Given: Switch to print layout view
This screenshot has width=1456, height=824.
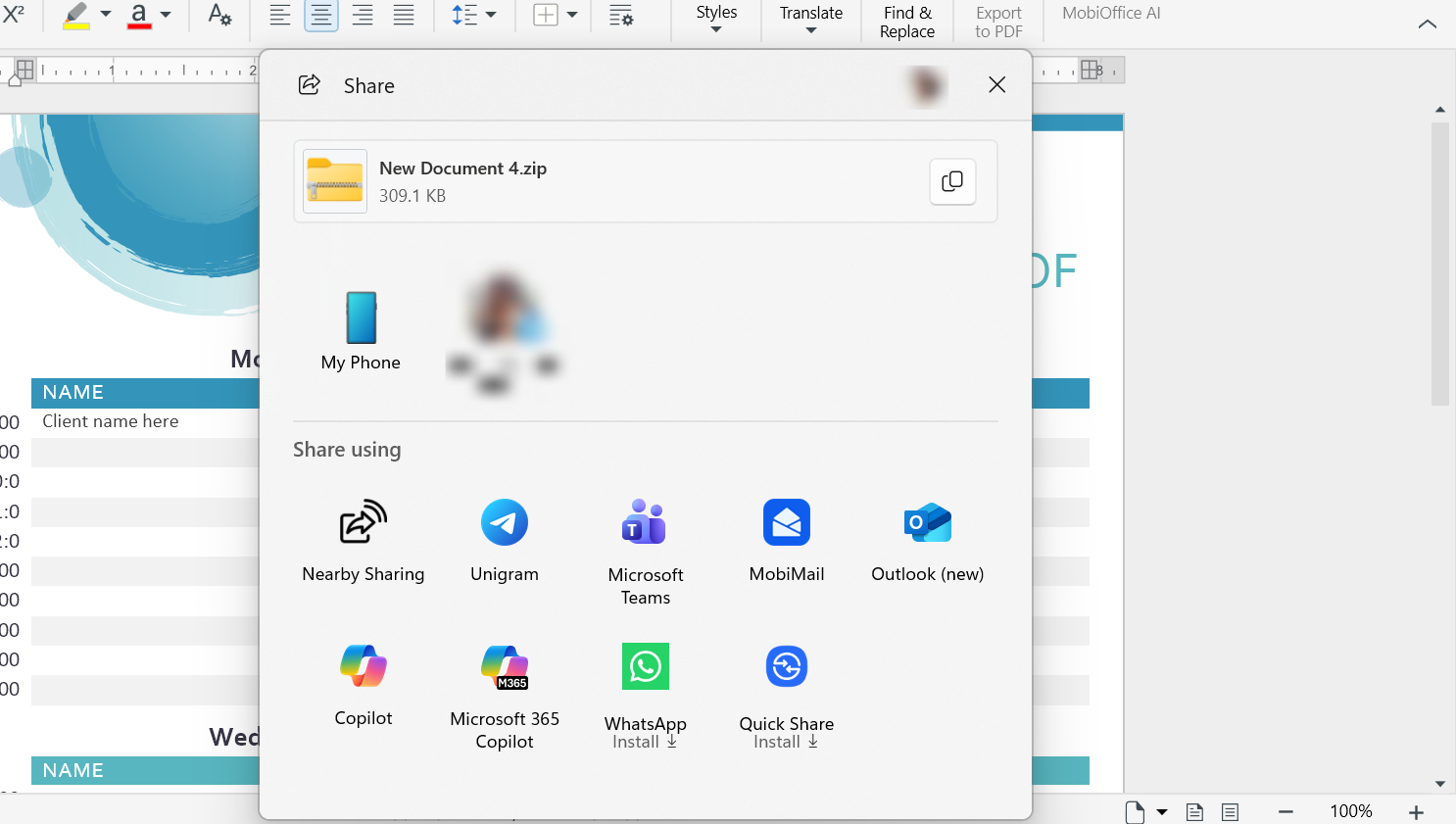Looking at the screenshot, I should pyautogui.click(x=1195, y=811).
